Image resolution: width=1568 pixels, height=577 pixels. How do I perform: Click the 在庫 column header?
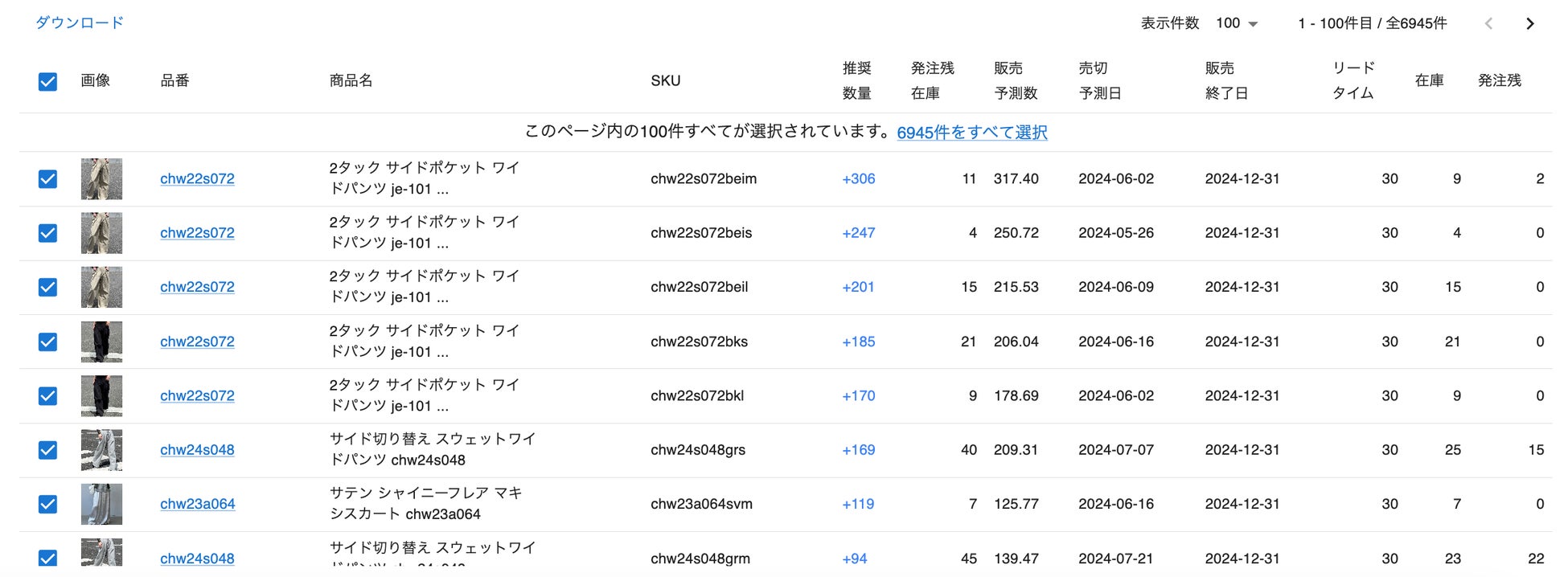point(1429,80)
